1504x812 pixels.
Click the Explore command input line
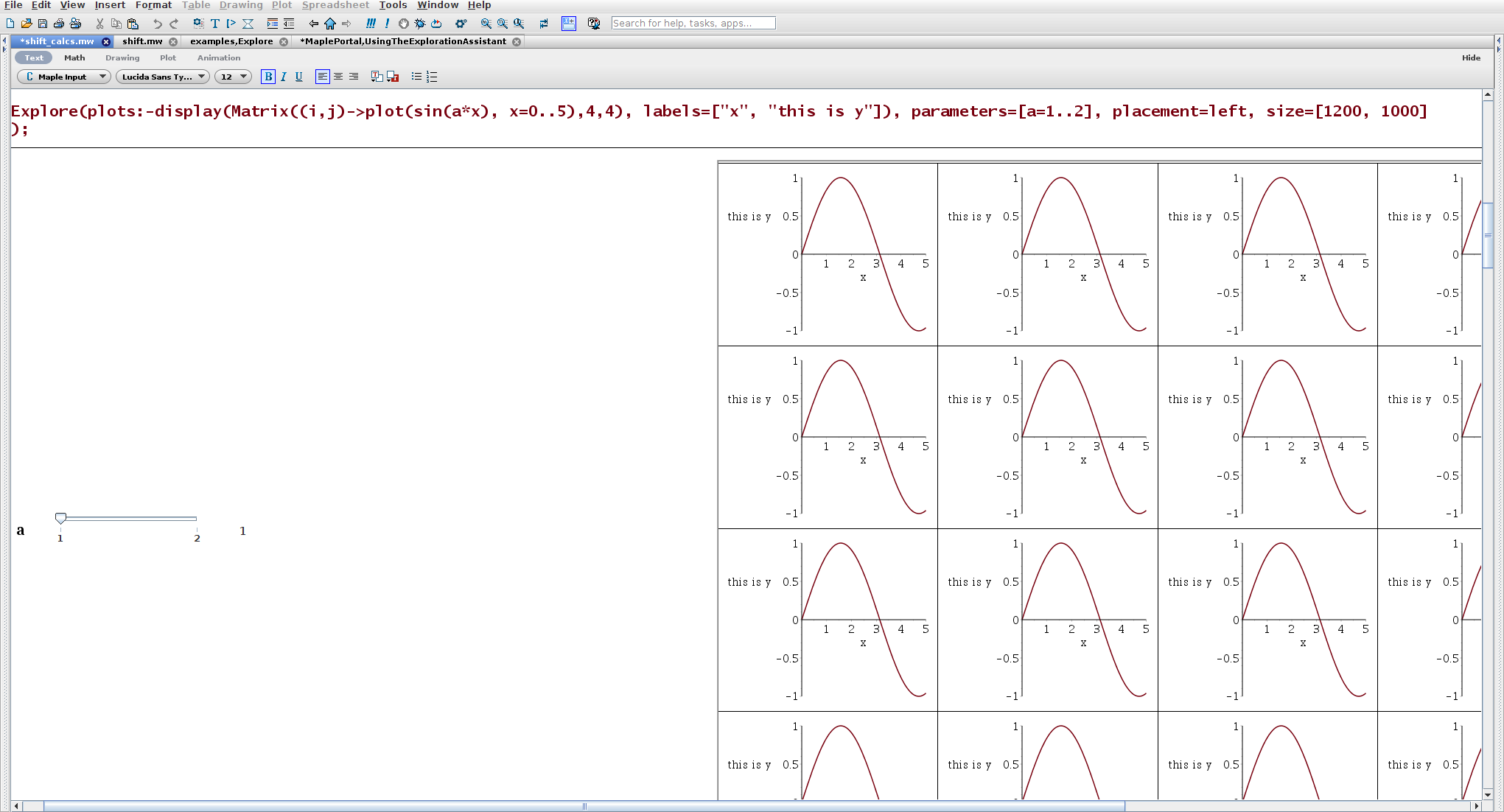pyautogui.click(x=718, y=119)
